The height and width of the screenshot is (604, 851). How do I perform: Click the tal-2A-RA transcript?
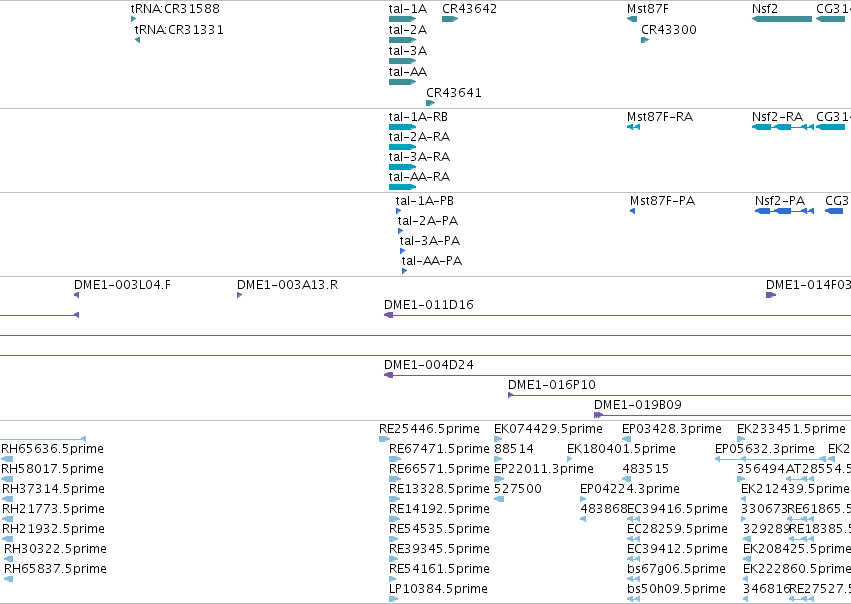[402, 147]
